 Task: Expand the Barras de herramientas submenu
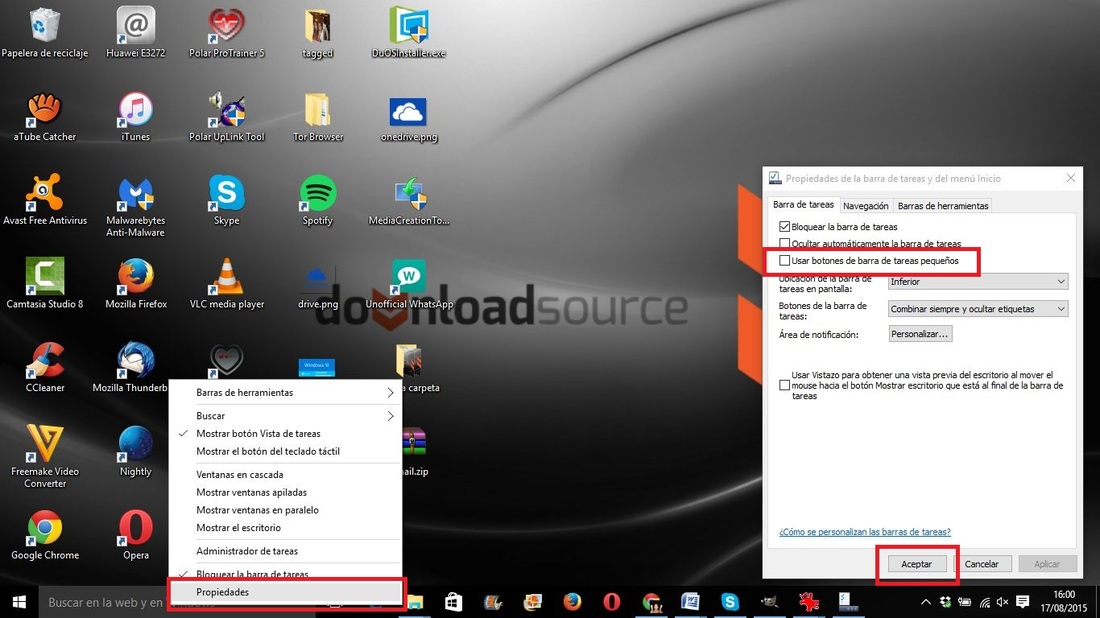286,393
